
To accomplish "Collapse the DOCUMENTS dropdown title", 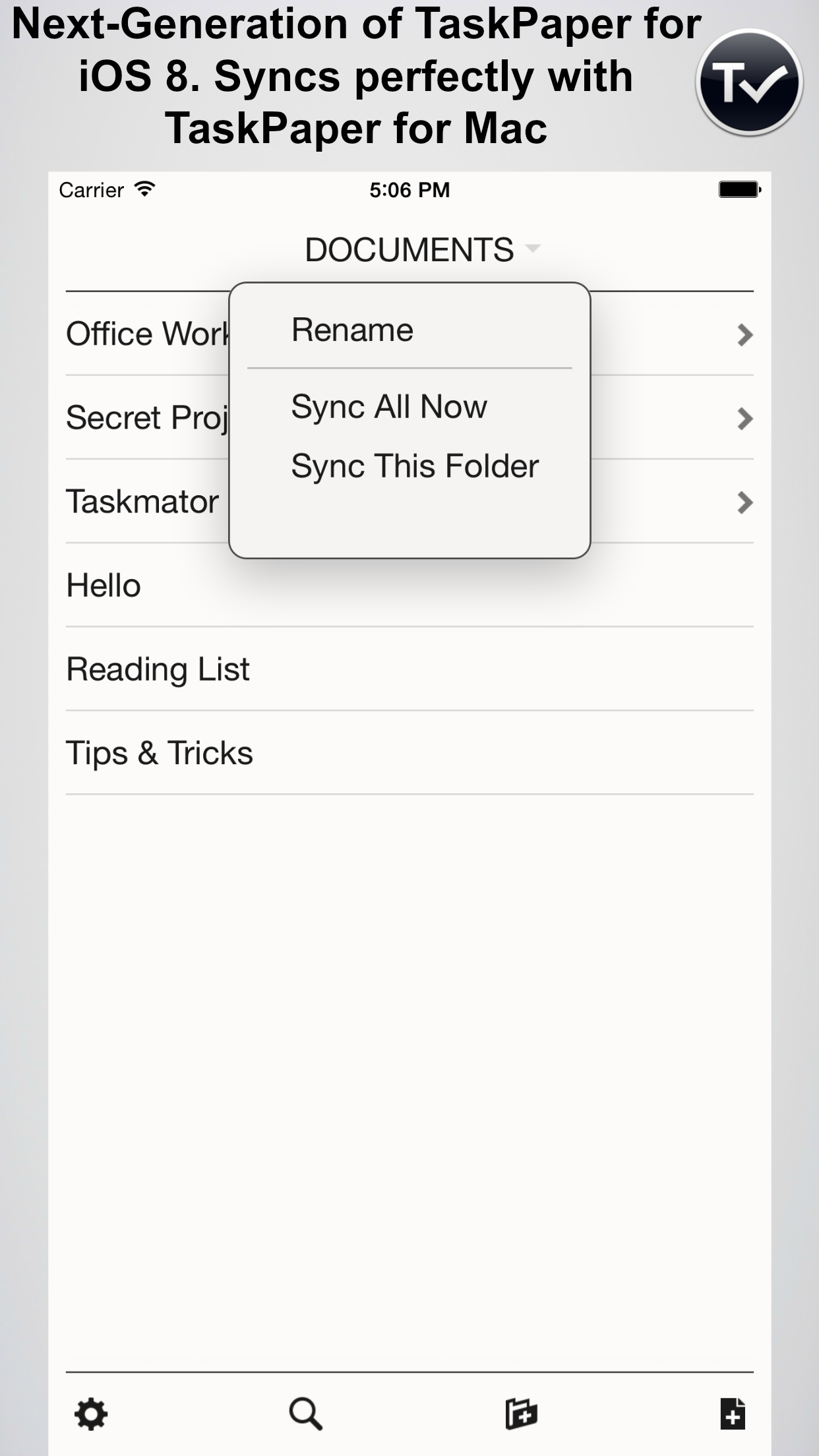I will click(422, 250).
